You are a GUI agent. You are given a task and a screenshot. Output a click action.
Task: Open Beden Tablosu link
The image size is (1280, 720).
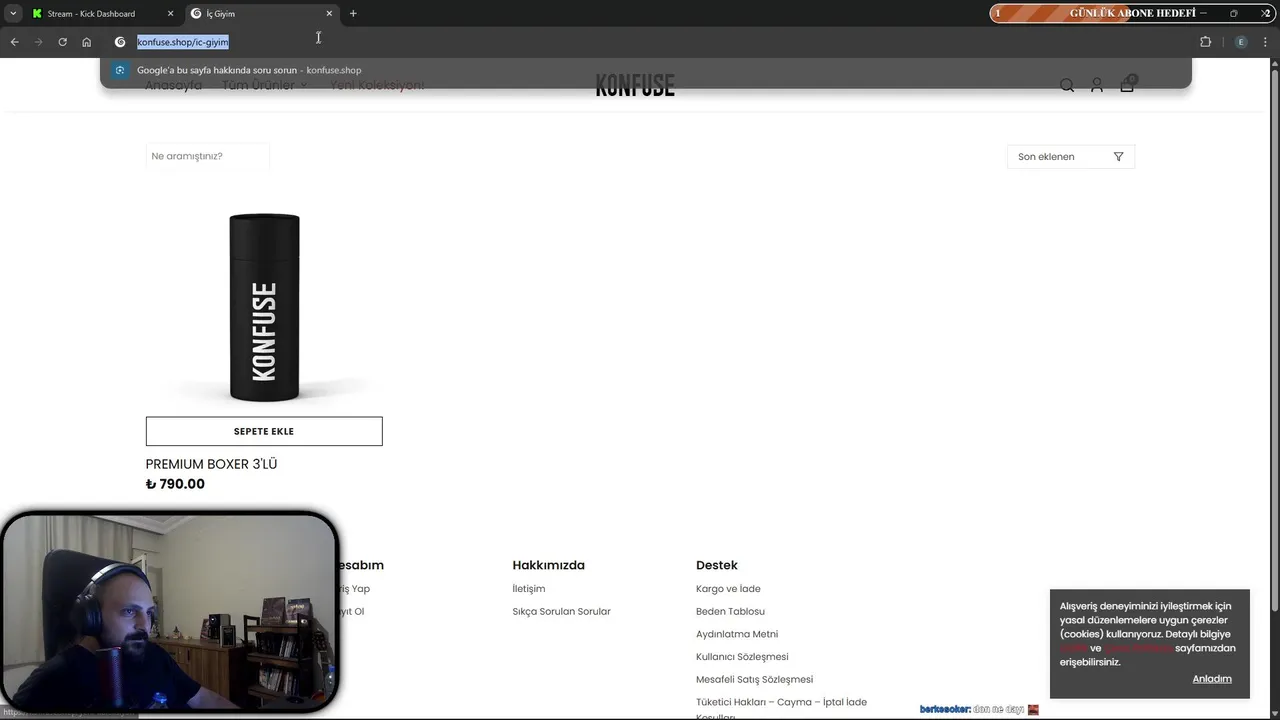pyautogui.click(x=730, y=611)
